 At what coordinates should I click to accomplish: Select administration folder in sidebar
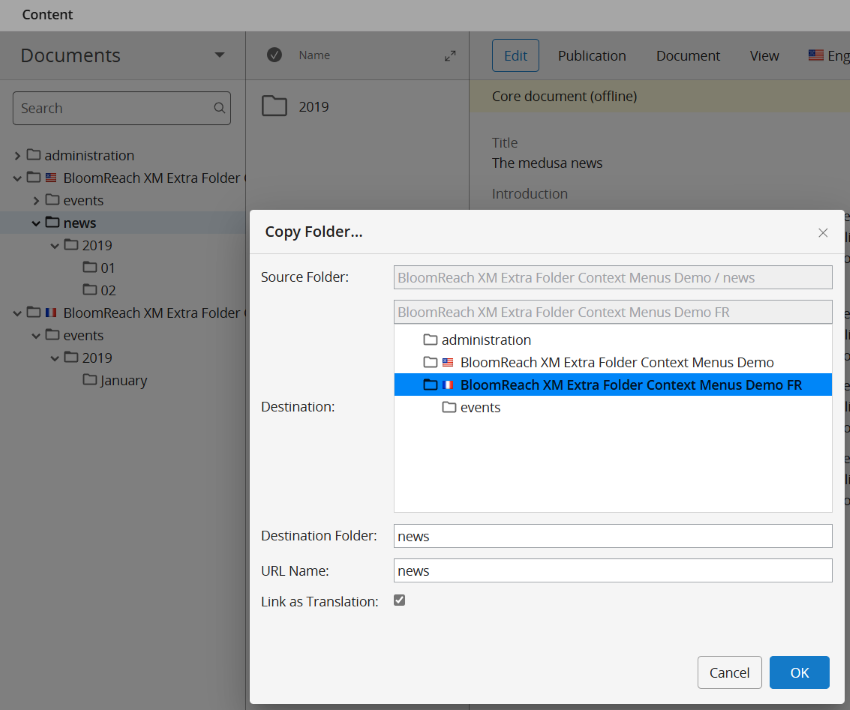tap(89, 156)
